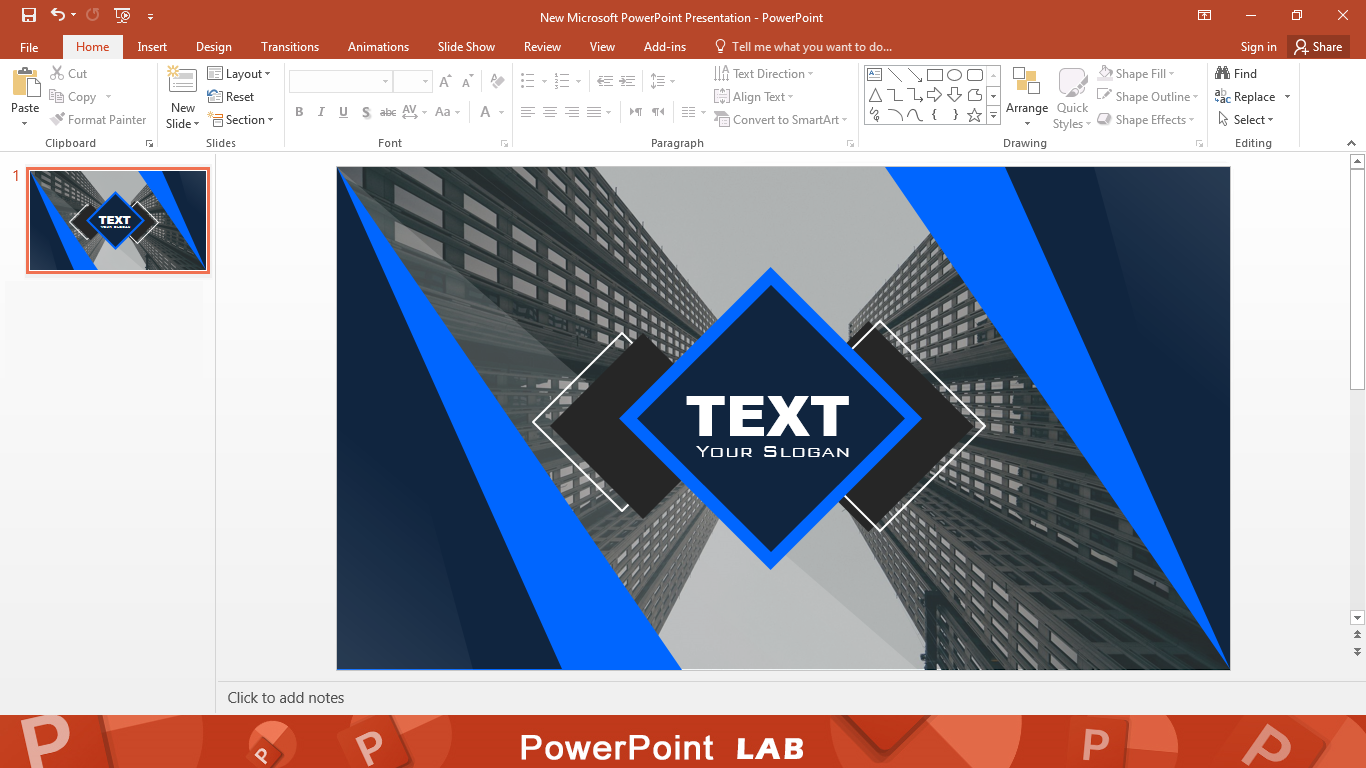The image size is (1366, 768).
Task: Open the Shape Outline color menu
Action: 1148,97
